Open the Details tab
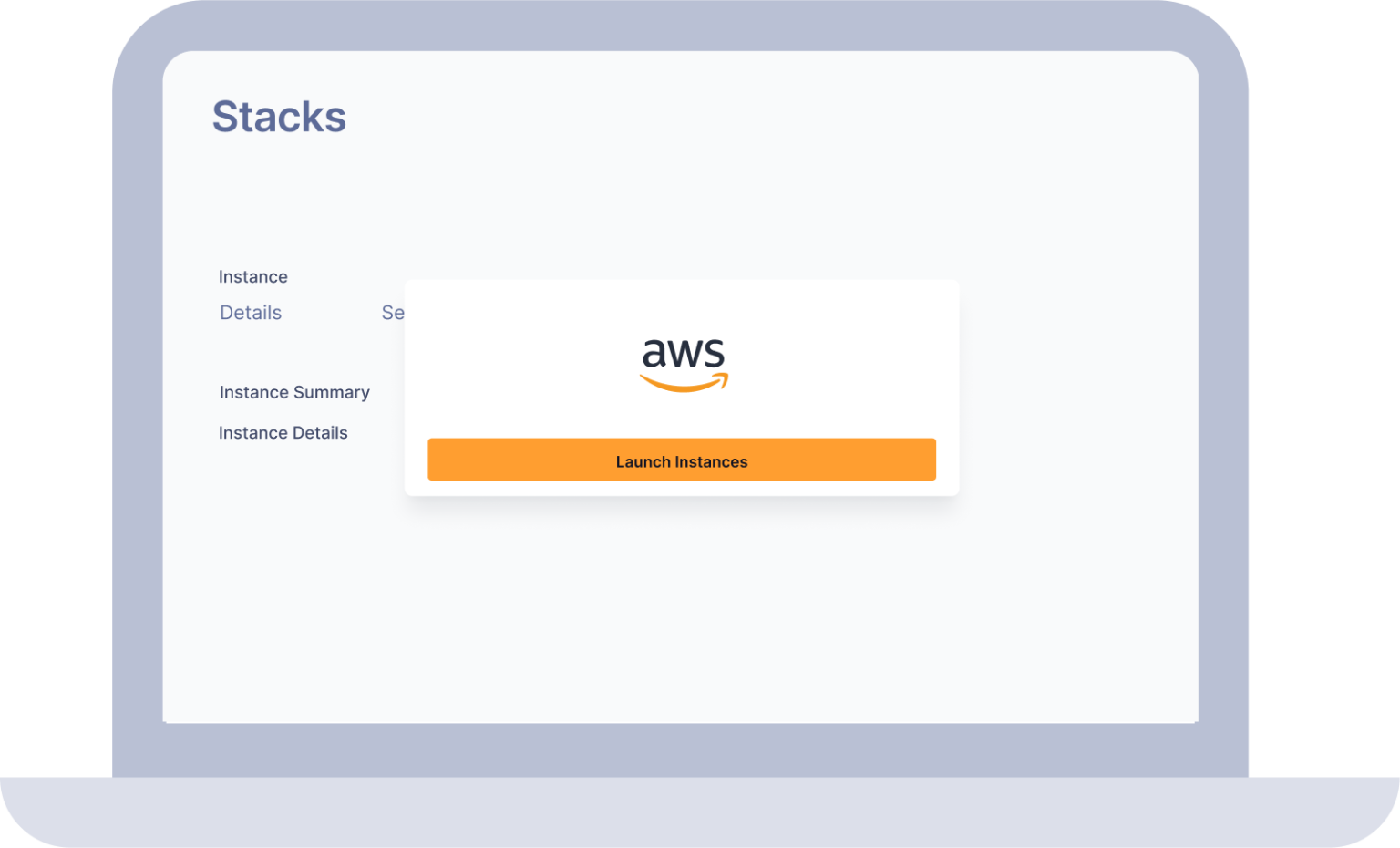 [251, 313]
